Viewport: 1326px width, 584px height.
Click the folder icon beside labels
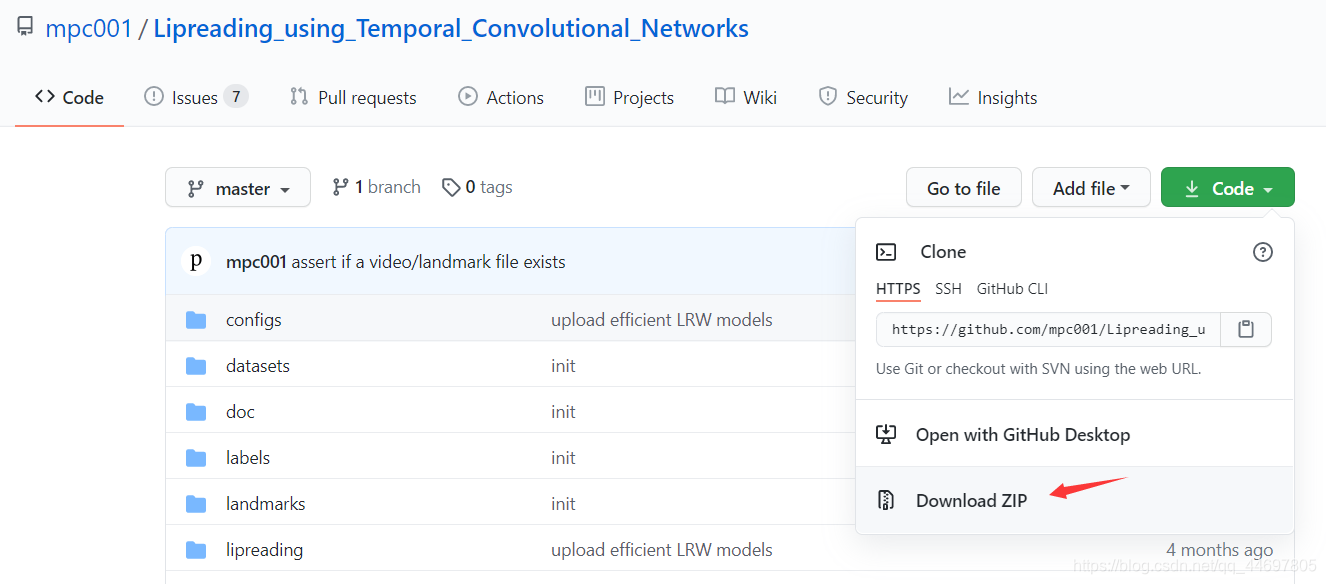tap(196, 458)
